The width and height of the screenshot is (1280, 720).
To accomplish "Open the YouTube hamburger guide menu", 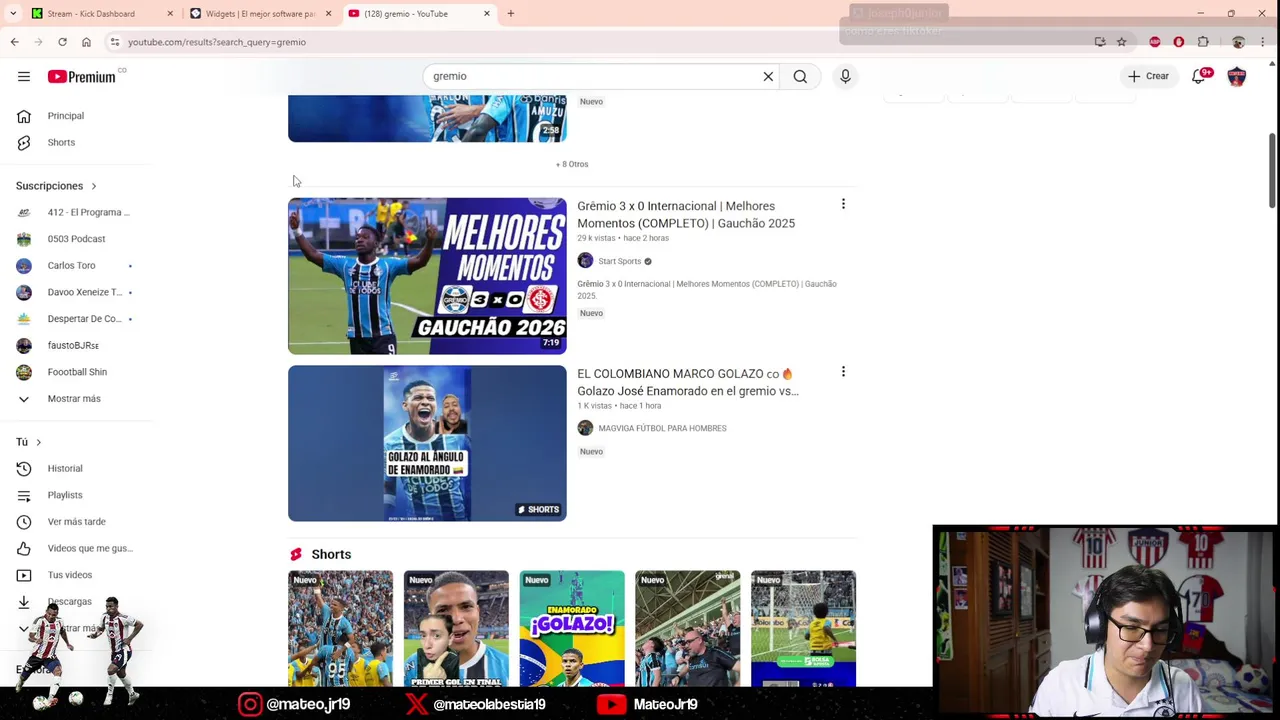I will point(24,76).
